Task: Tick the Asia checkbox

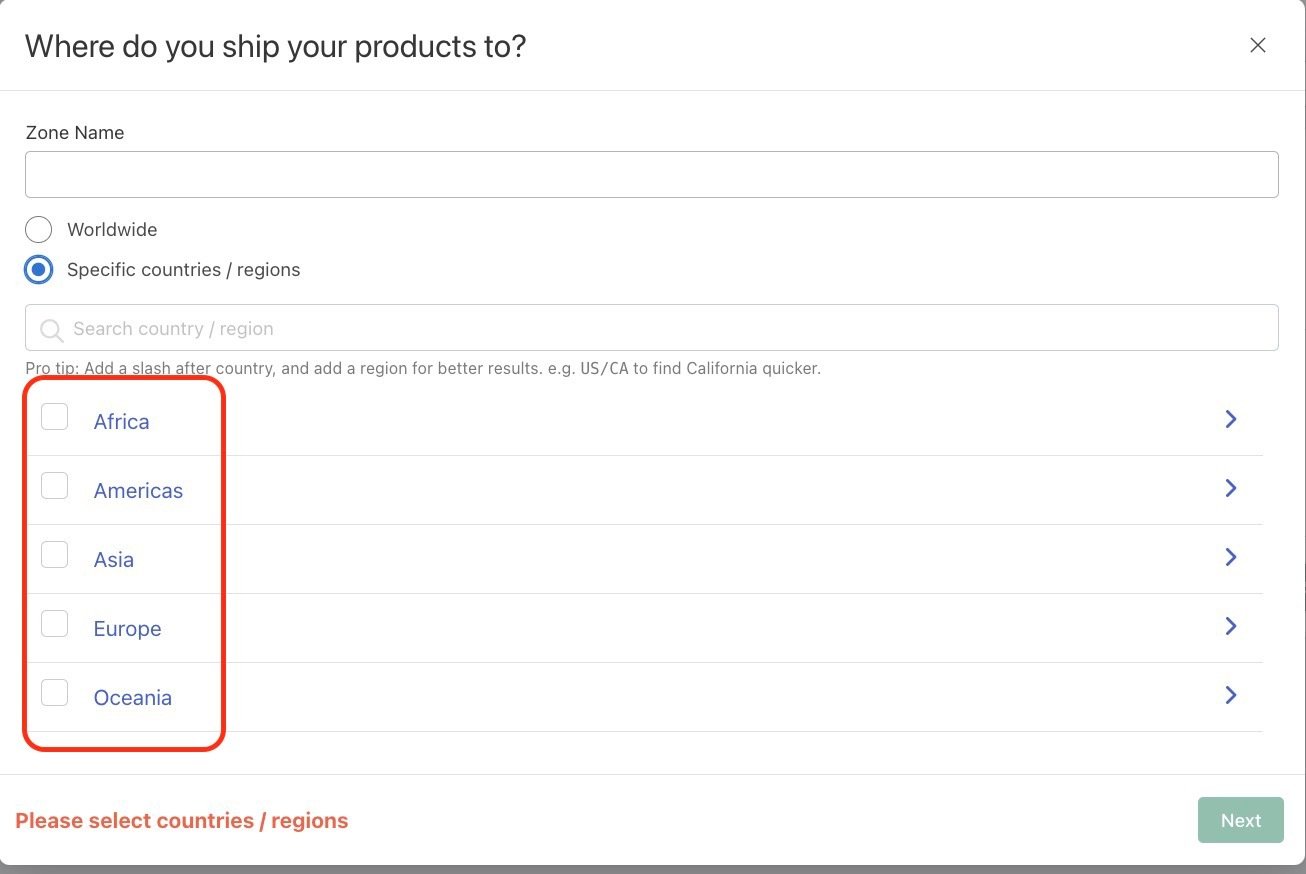Action: point(54,555)
